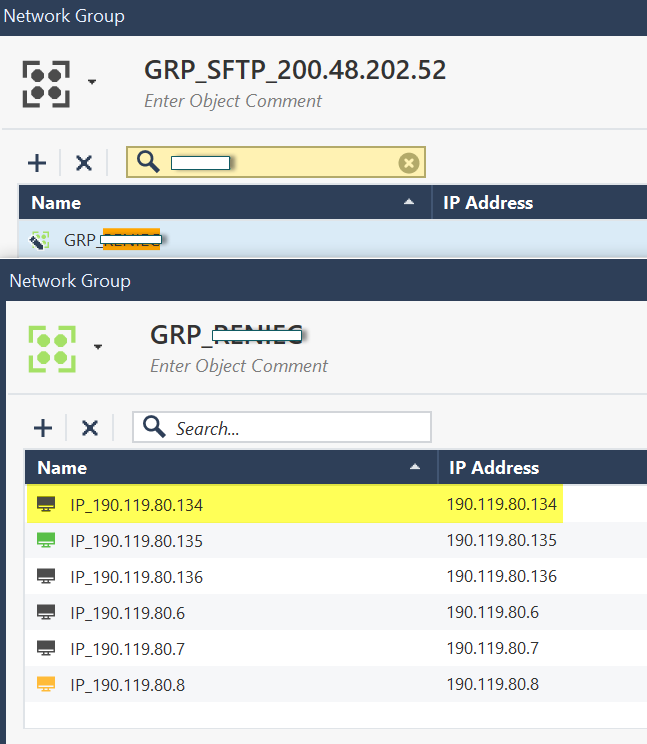Click the plus add icon in GRP_SFTP toolbar
This screenshot has height=744, width=647.
point(37,163)
